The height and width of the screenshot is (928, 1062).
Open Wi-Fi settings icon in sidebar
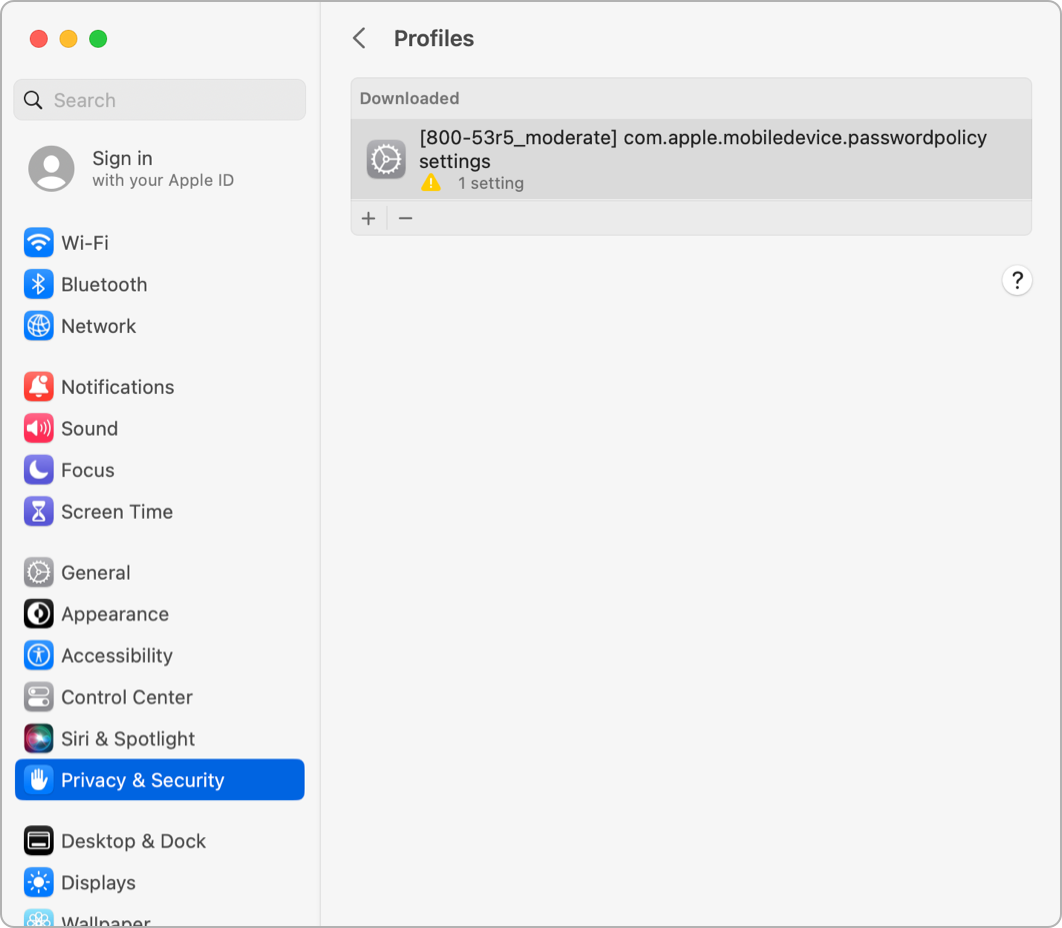39,242
